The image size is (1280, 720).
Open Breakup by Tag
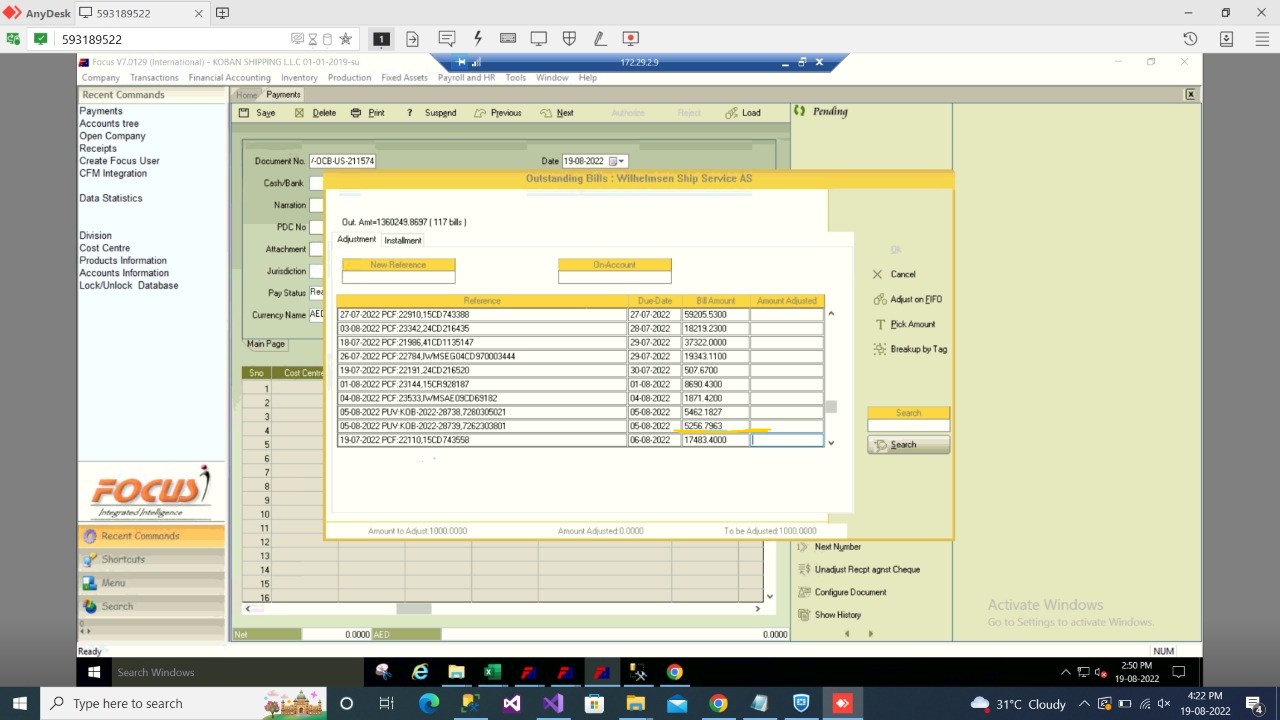point(917,349)
